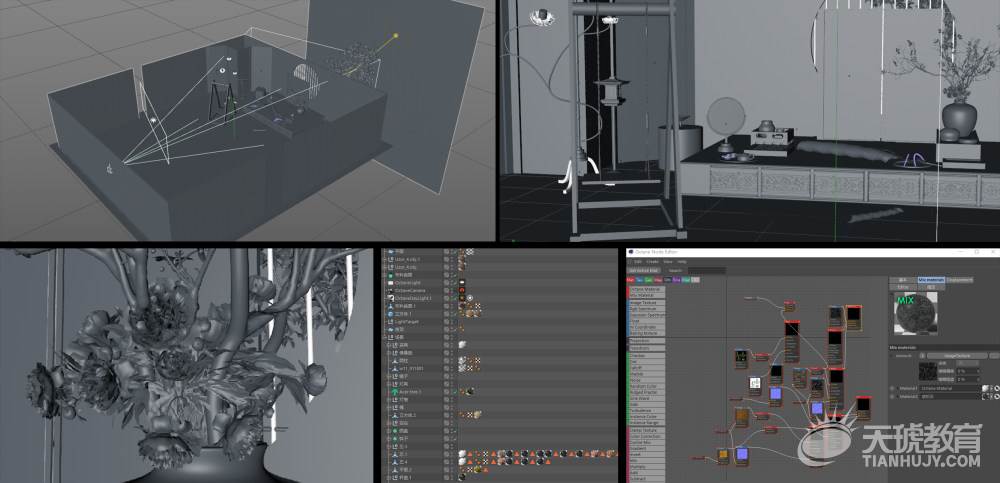
Task: Select the OctaneCamera object icon
Action: tap(390, 290)
